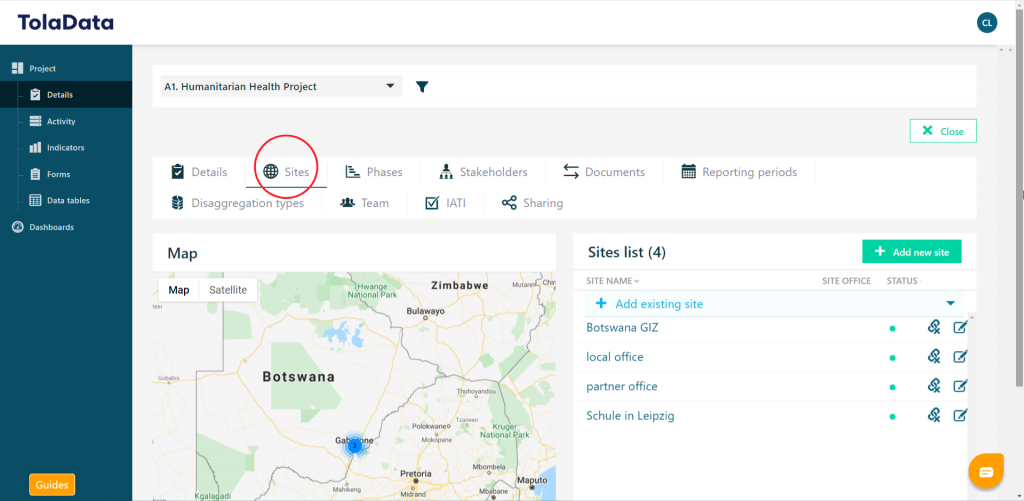Unlink the Botswana GIZ site

934,327
